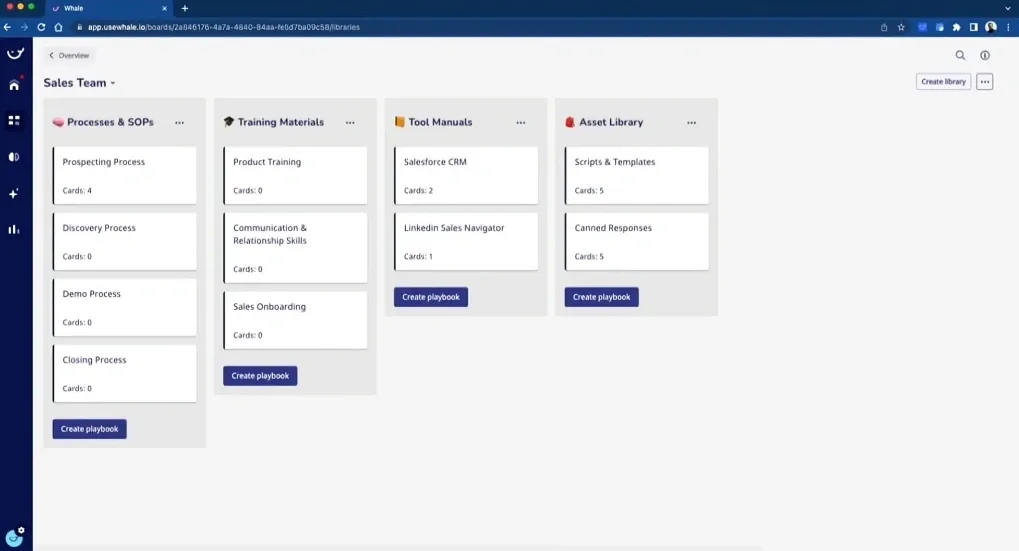Open board options ellipsis beside Create library

pyautogui.click(x=985, y=82)
